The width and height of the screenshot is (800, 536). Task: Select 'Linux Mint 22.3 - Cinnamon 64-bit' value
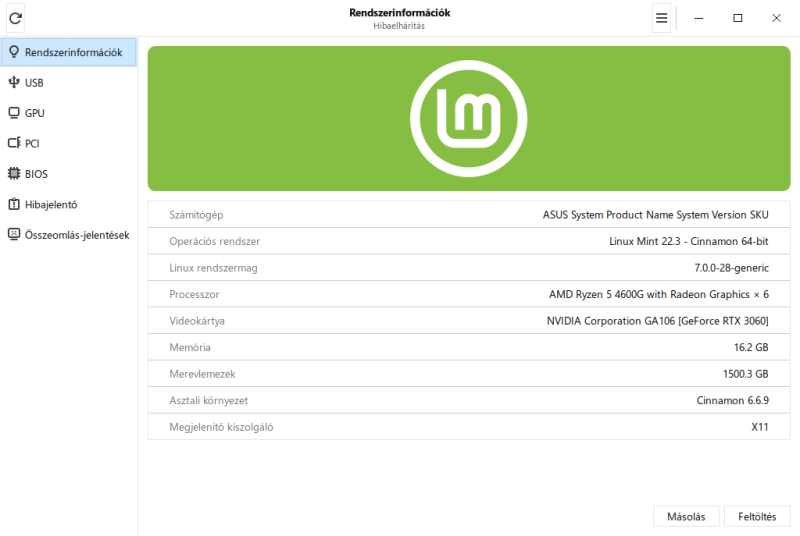pyautogui.click(x=688, y=241)
